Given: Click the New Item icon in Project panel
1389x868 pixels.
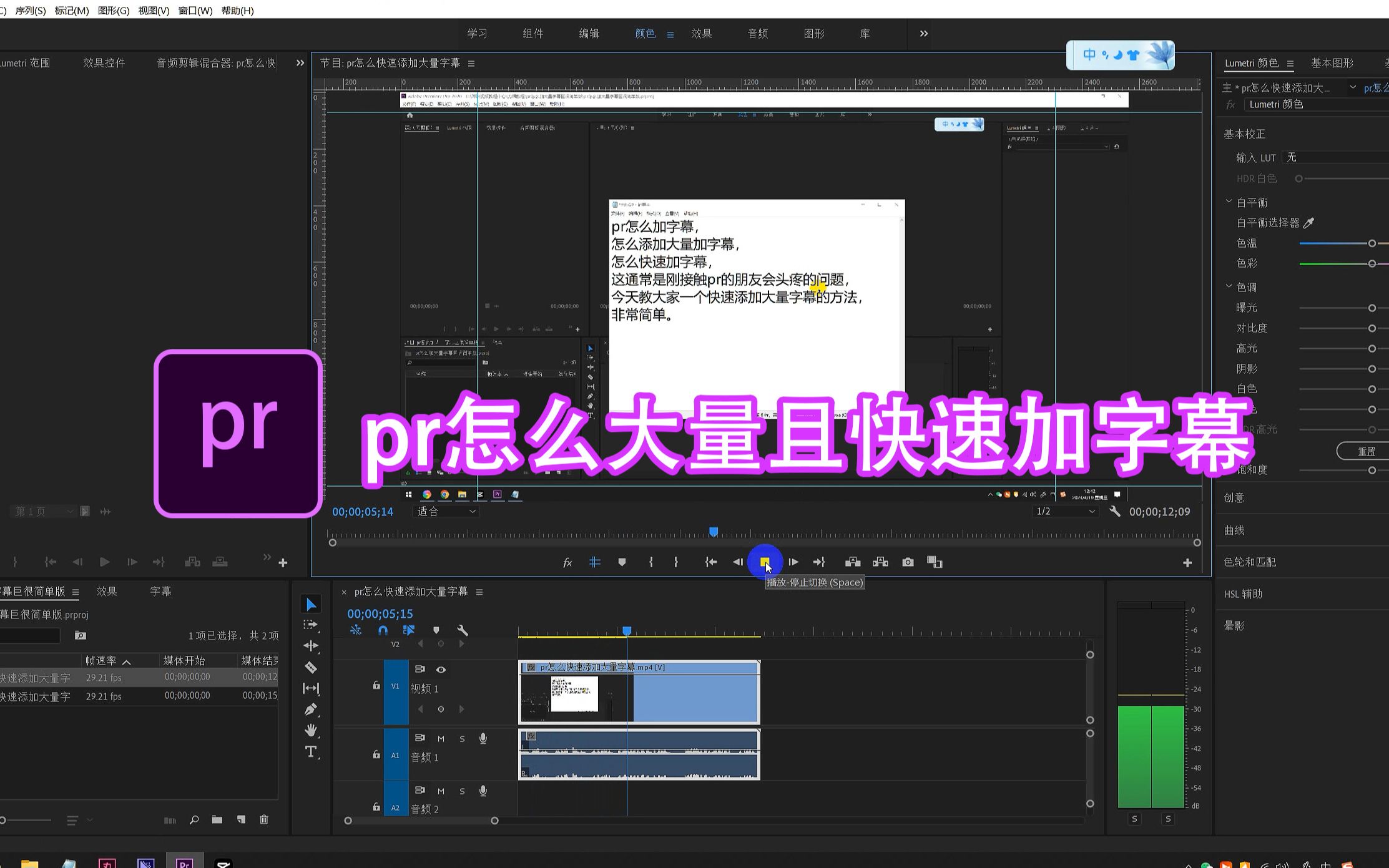Looking at the screenshot, I should [x=241, y=819].
